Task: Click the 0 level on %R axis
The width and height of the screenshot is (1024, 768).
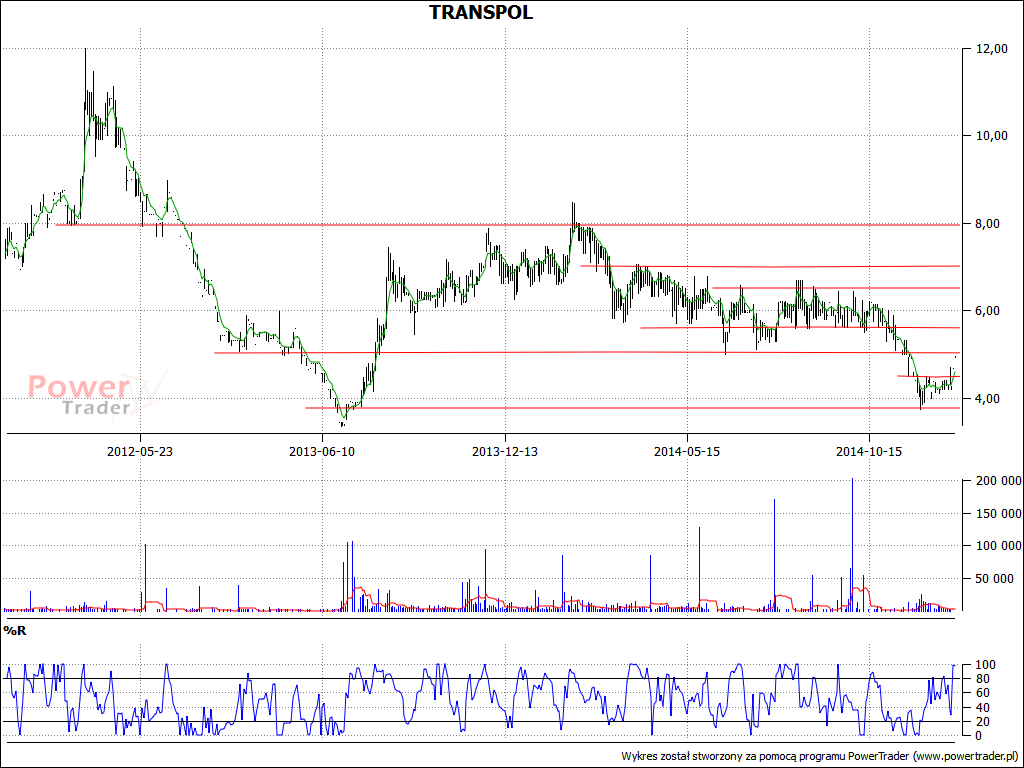Action: pyautogui.click(x=980, y=736)
